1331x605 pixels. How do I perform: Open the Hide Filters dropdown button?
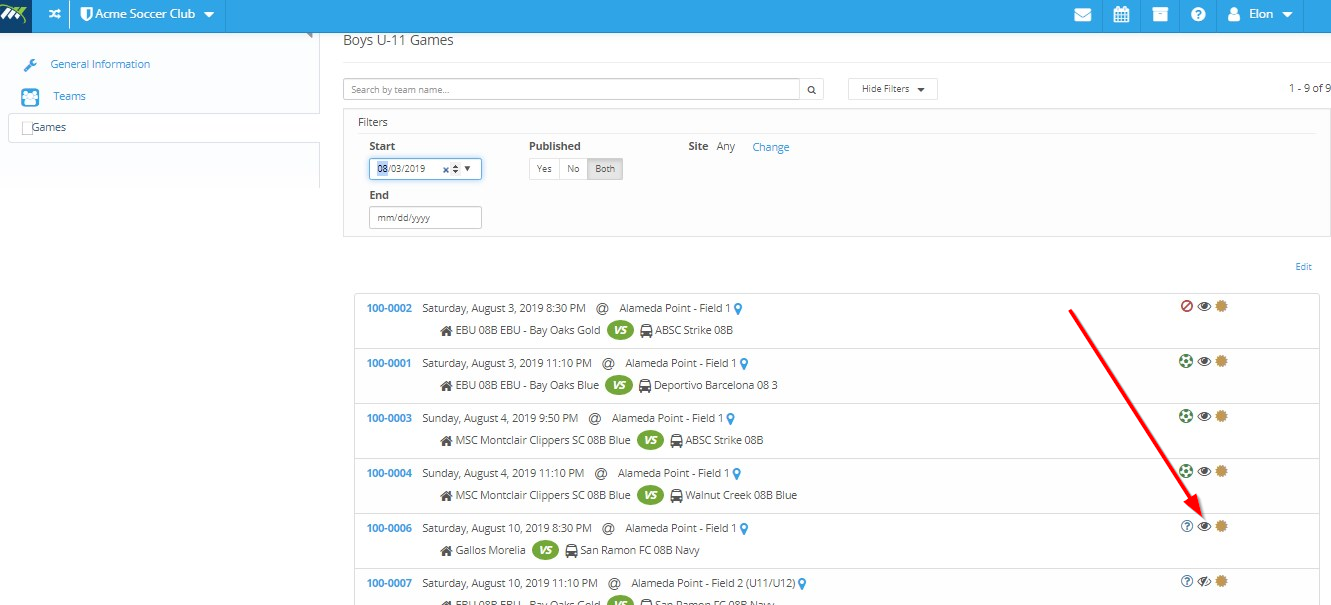click(x=893, y=89)
